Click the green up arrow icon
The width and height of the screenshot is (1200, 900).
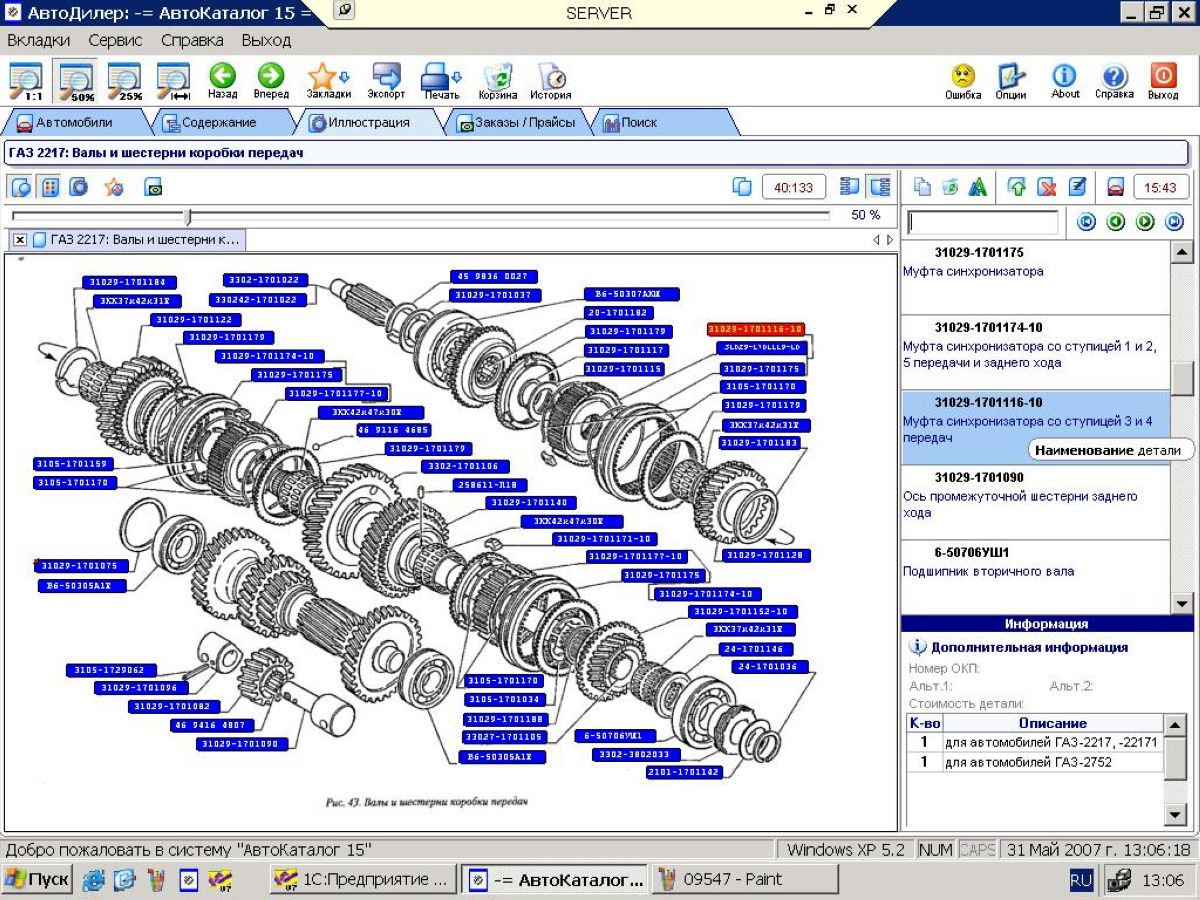tap(1017, 186)
